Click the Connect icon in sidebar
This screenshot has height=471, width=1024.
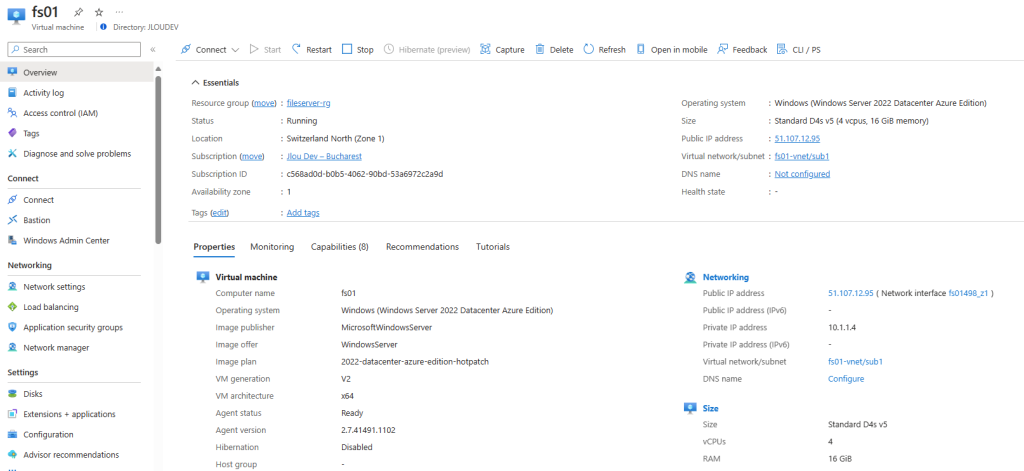(x=12, y=200)
